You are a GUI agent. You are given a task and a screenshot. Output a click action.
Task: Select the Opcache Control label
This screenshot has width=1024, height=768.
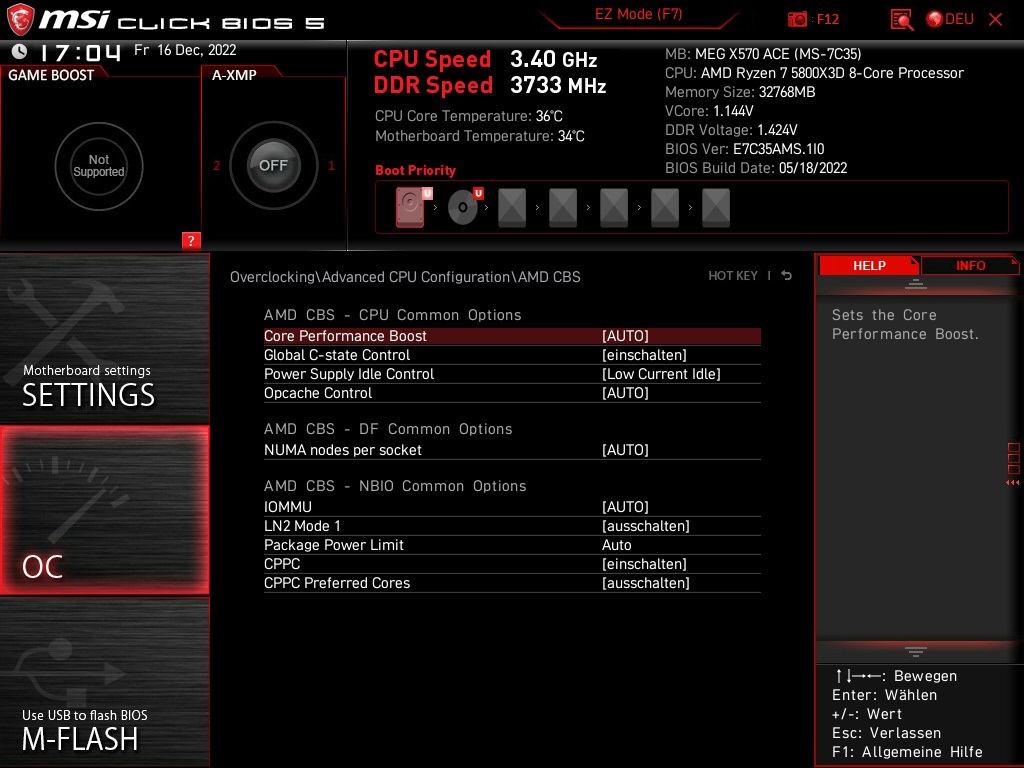[x=318, y=392]
